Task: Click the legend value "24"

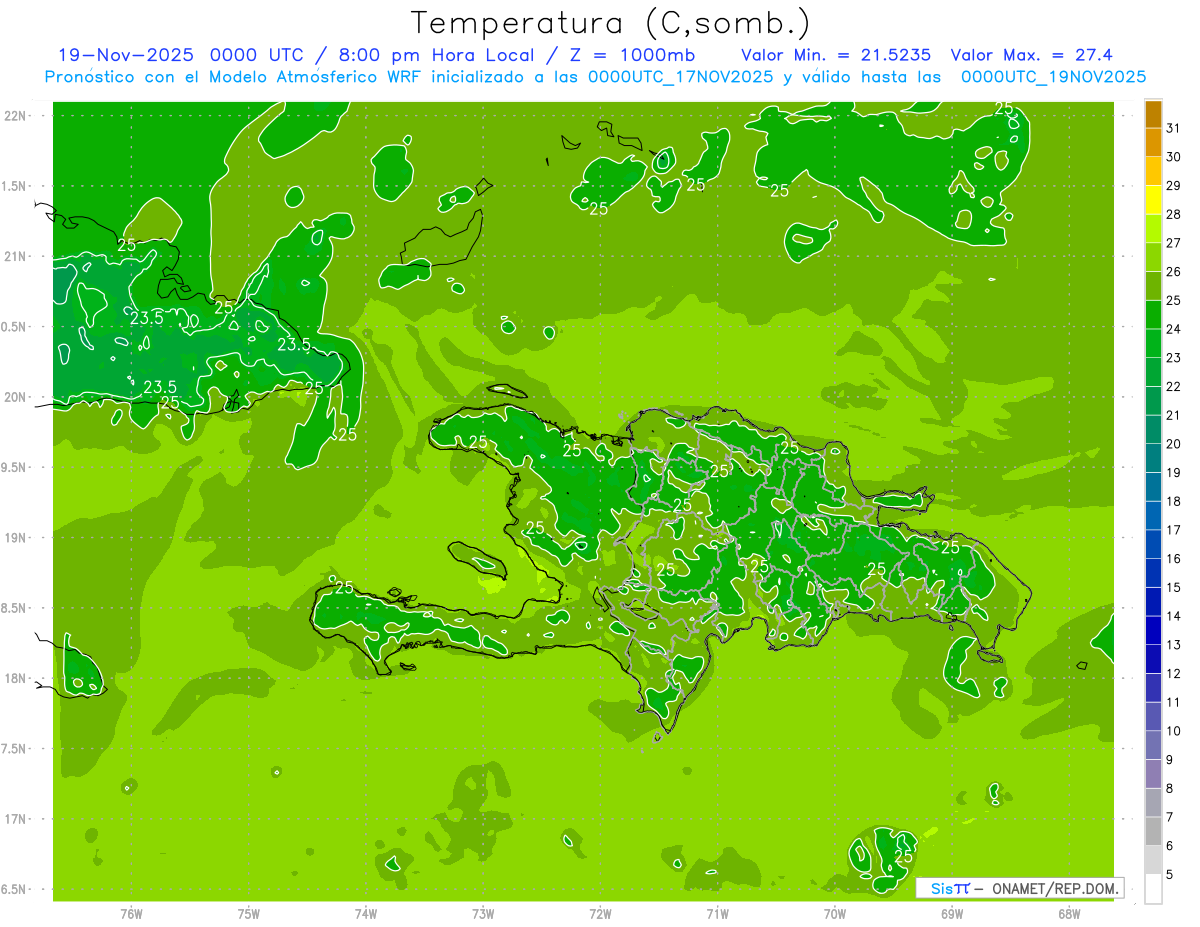Action: (1174, 329)
